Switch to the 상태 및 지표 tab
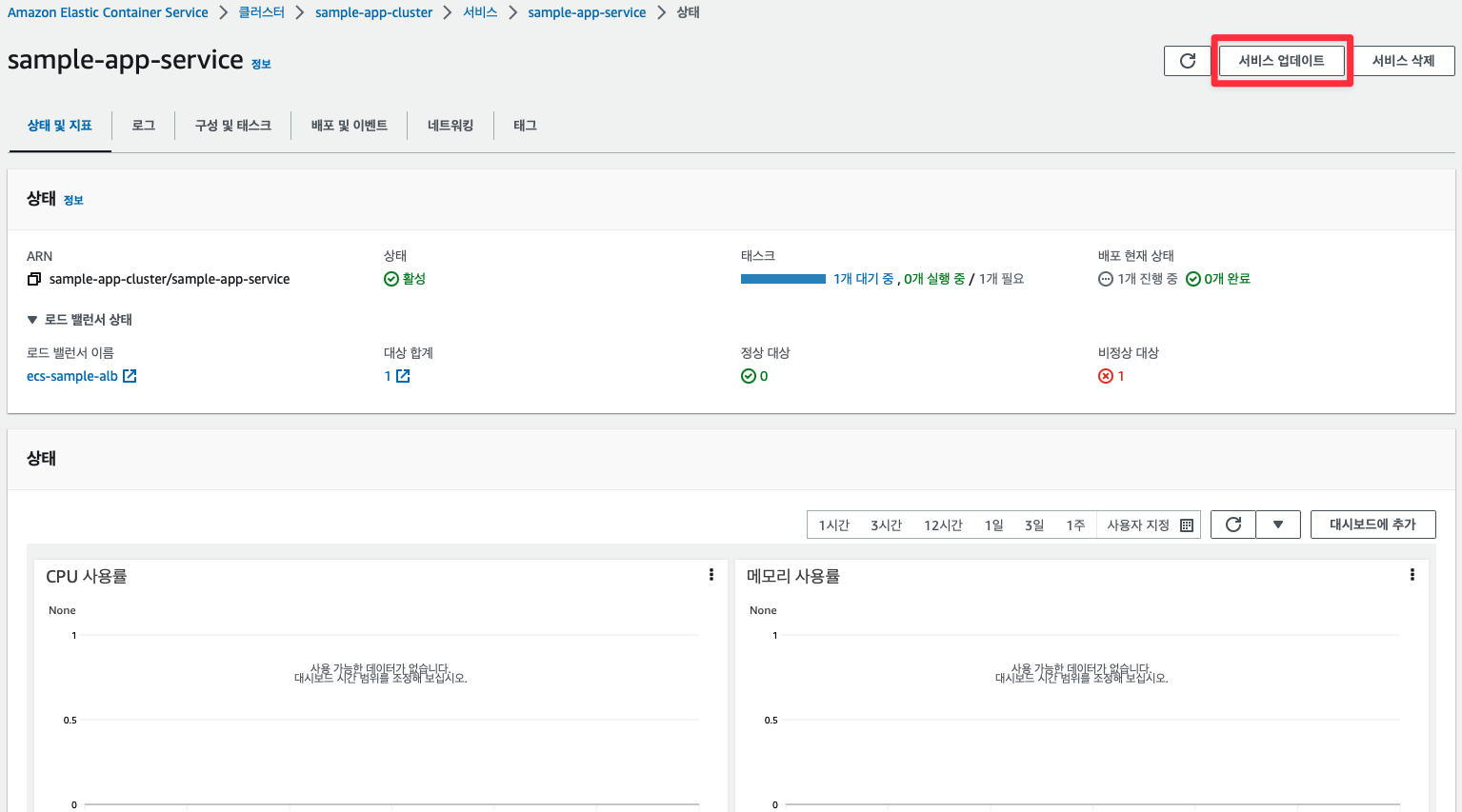This screenshot has height=812, width=1462. click(60, 126)
